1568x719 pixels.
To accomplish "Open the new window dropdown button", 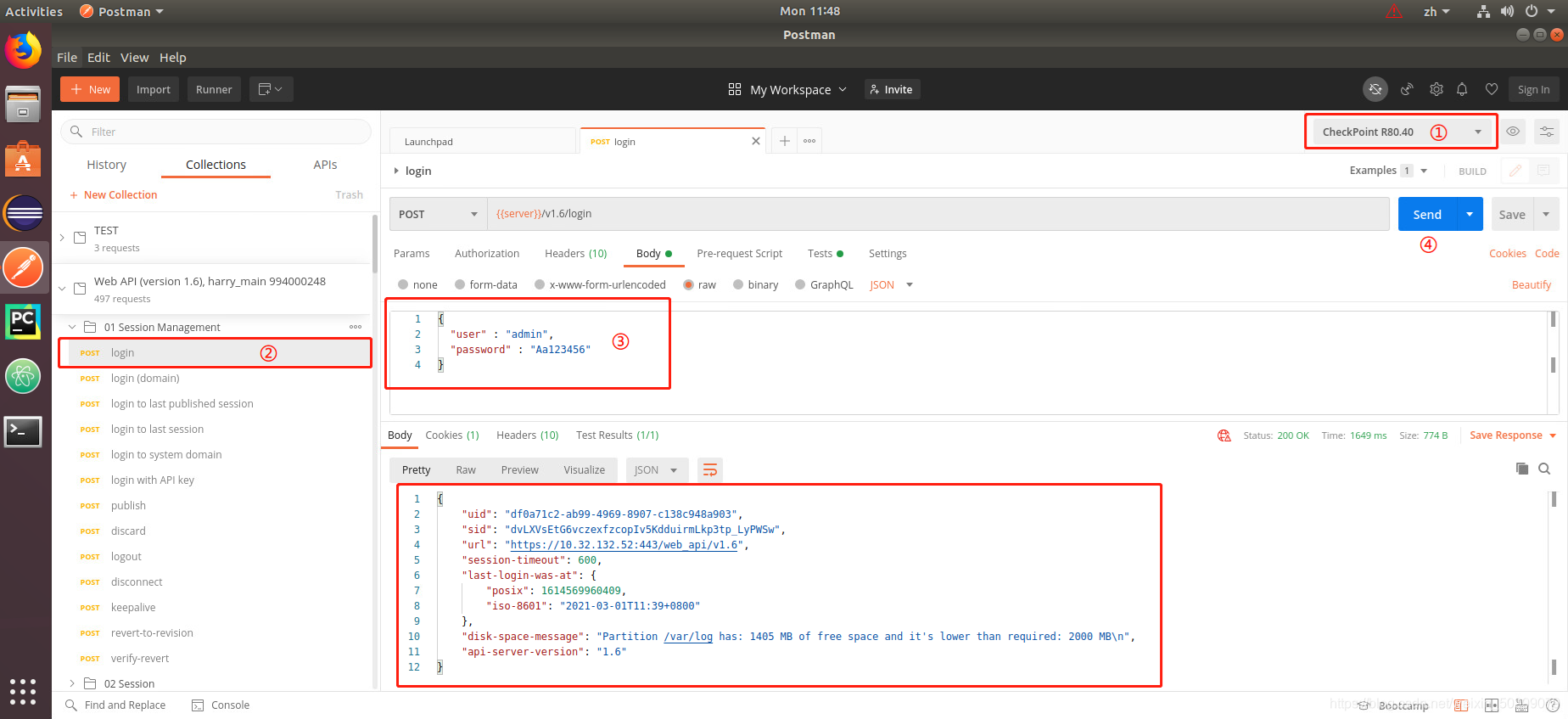I will 272,89.
